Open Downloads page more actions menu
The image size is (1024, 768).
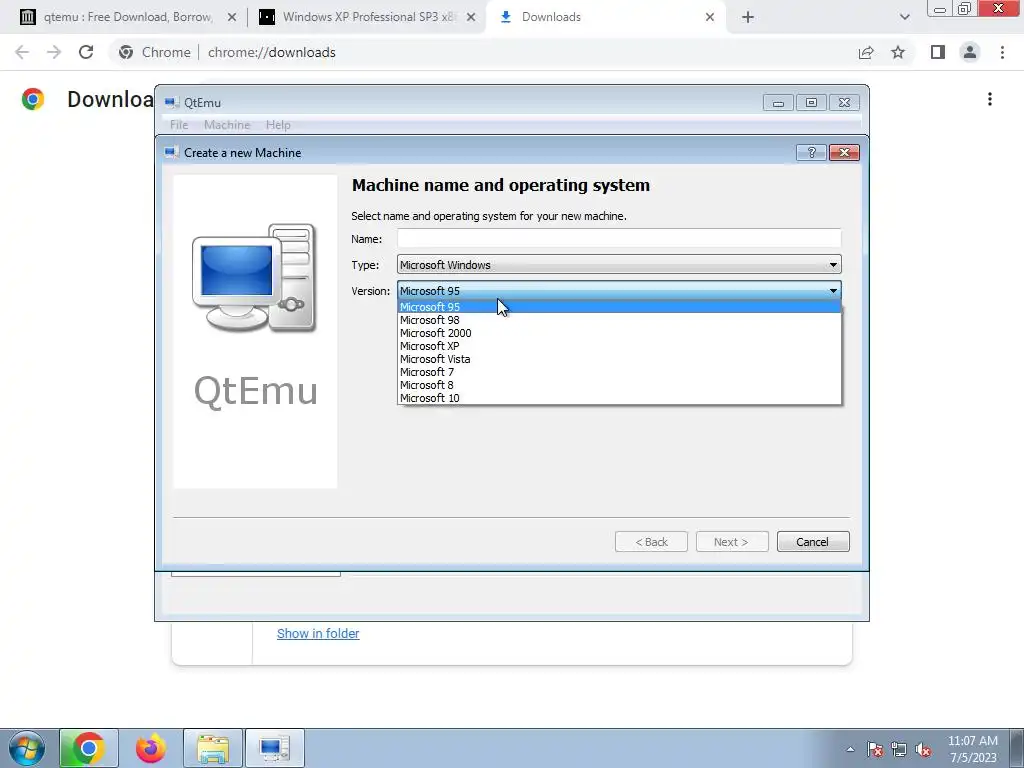990,99
